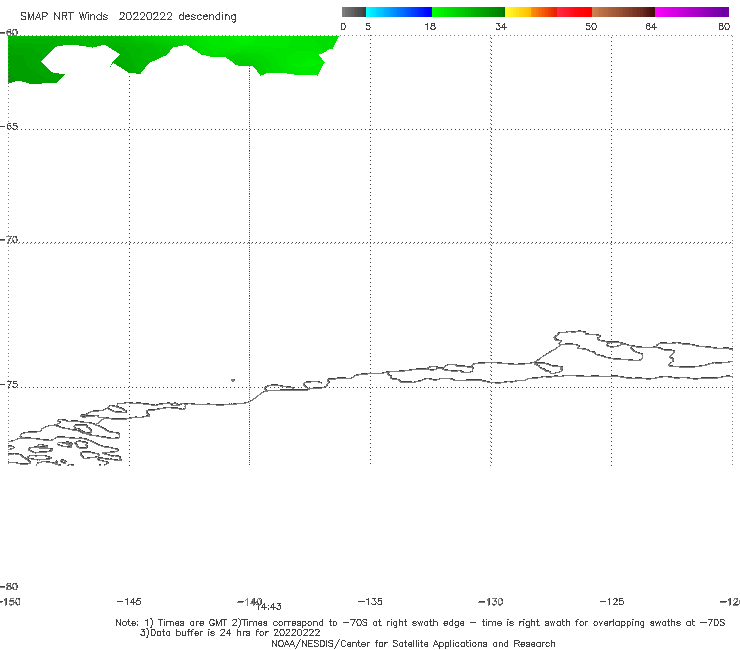Click the -145 longitude axis label
This screenshot has height=650, width=740.
click(129, 601)
